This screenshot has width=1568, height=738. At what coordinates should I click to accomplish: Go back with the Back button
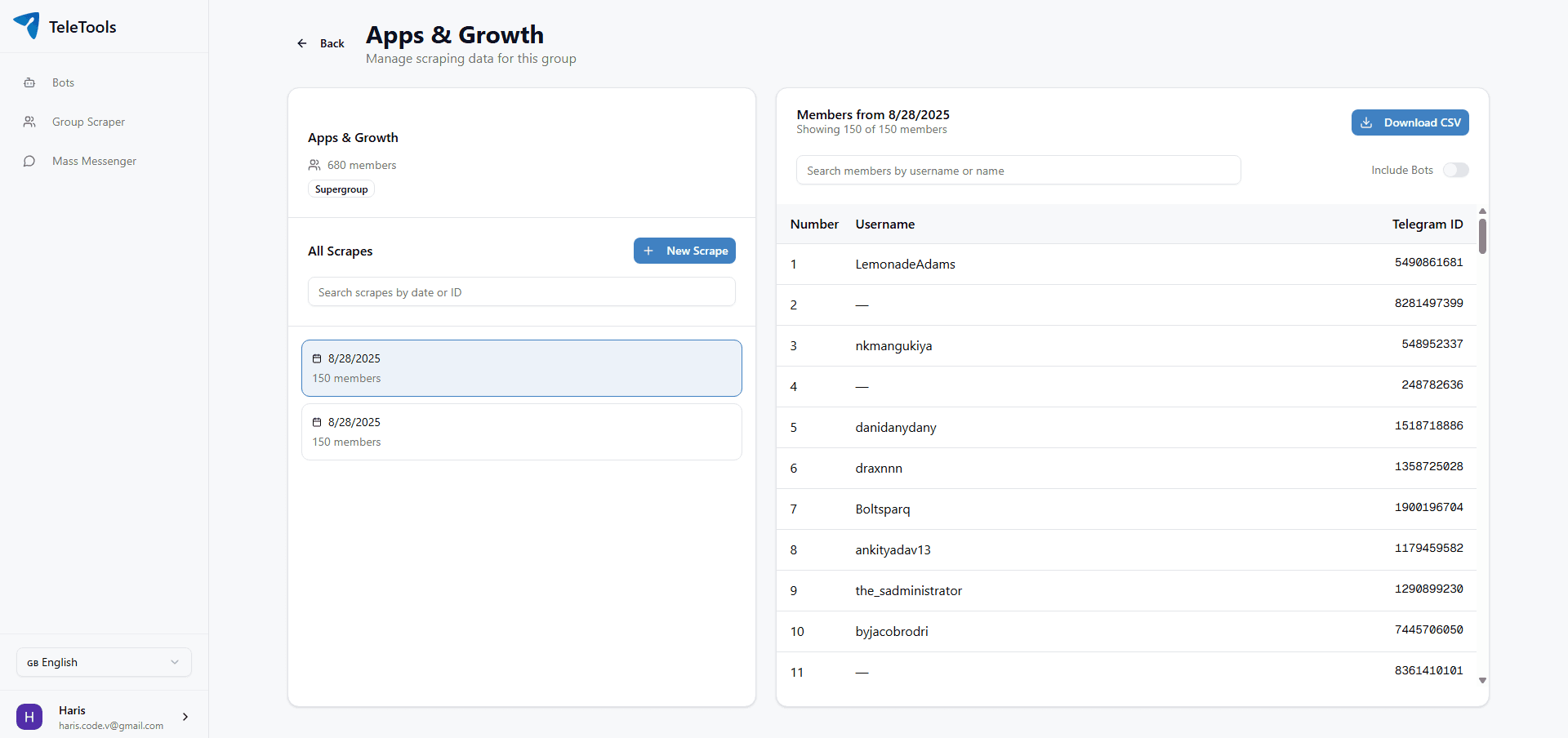pyautogui.click(x=320, y=43)
